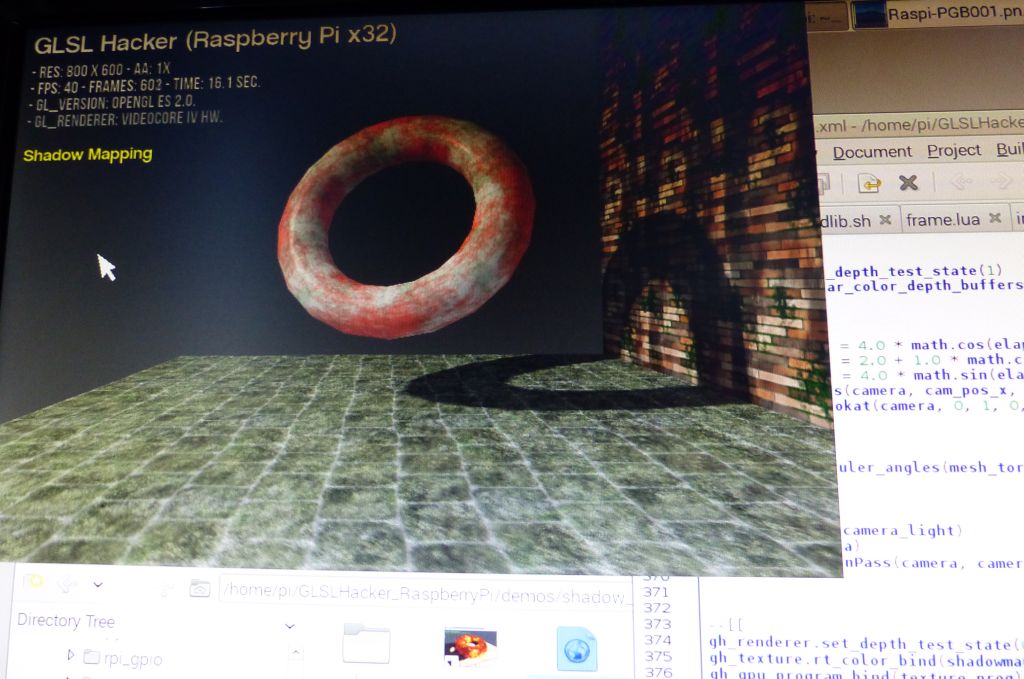The image size is (1024, 679).
Task: Open the Build menu
Action: pyautogui.click(x=1010, y=149)
